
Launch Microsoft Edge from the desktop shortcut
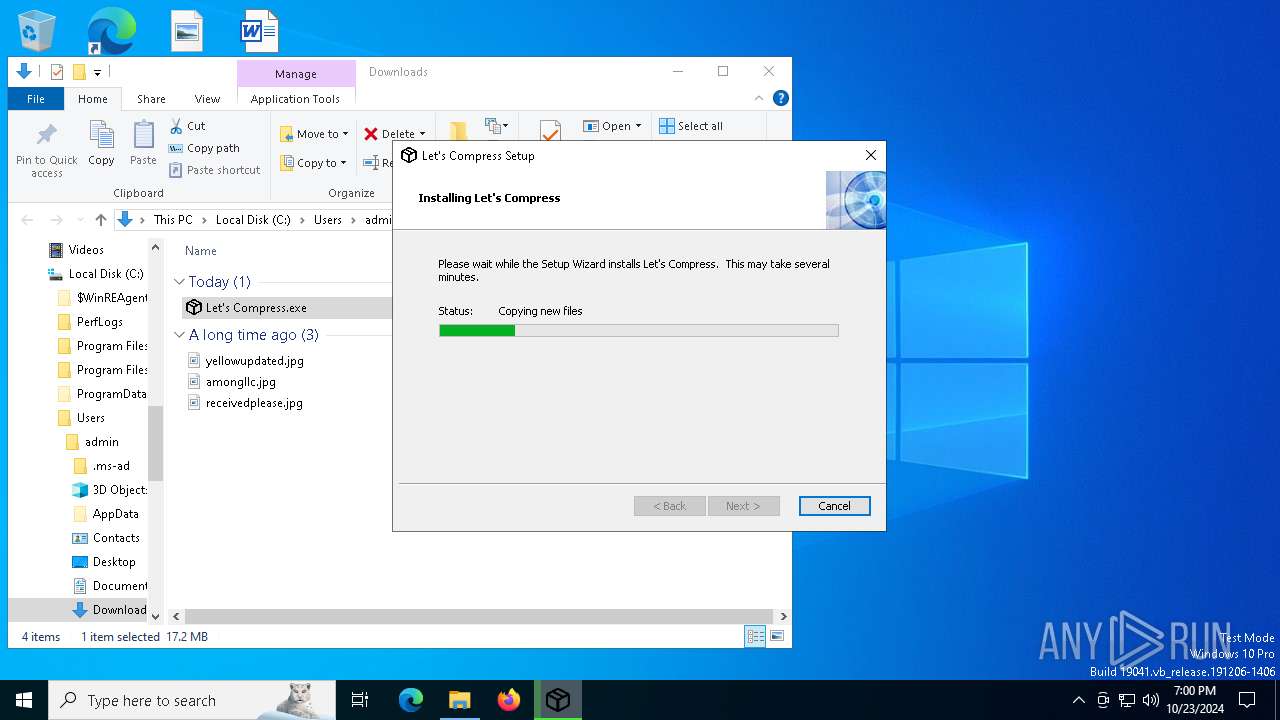tap(111, 31)
